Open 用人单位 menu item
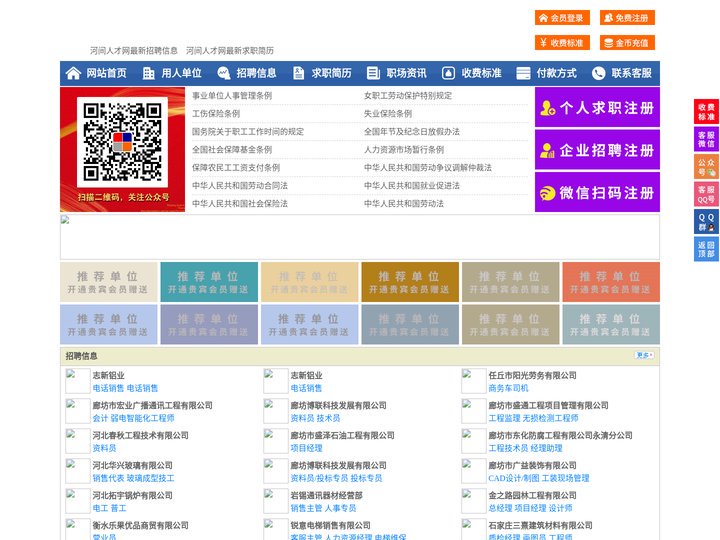The height and width of the screenshot is (540, 720). [181, 73]
